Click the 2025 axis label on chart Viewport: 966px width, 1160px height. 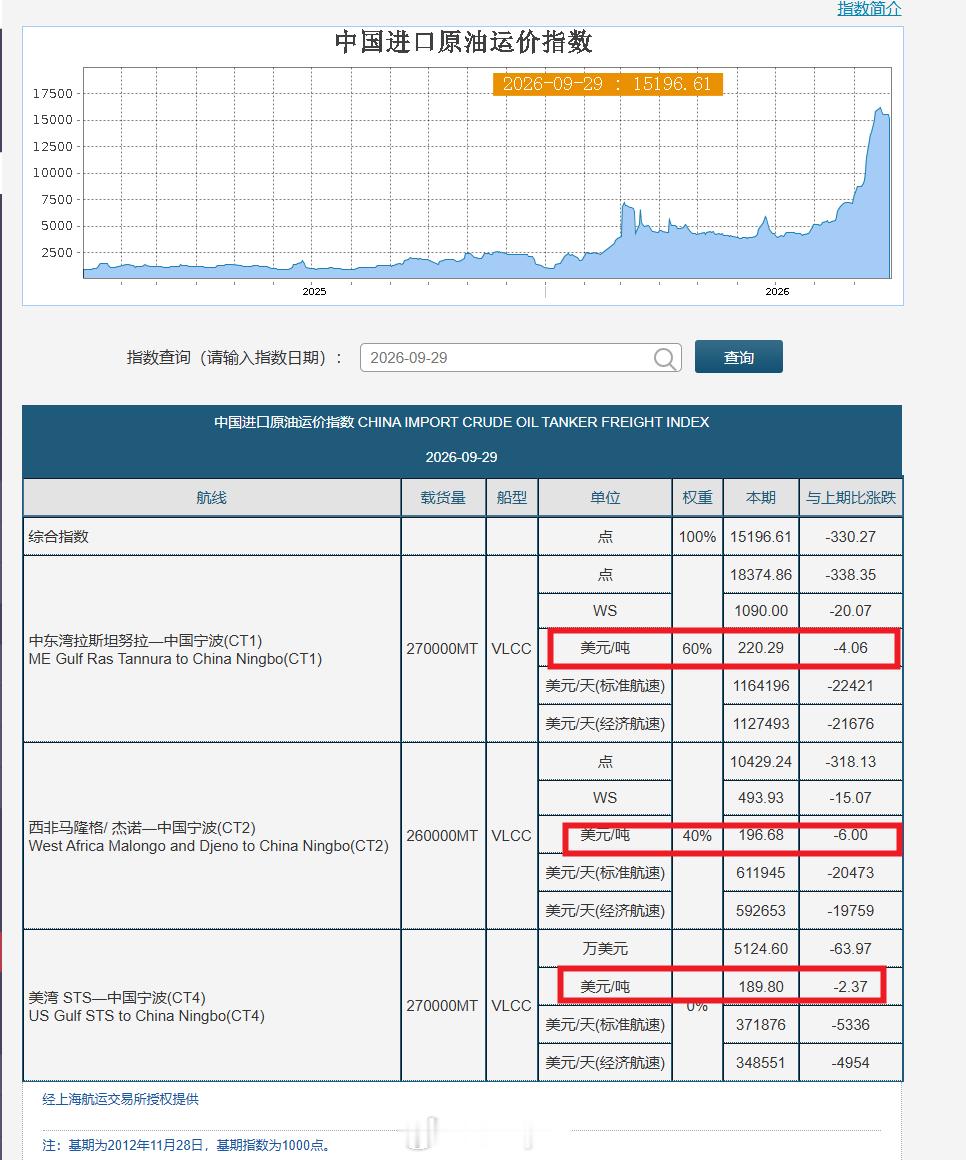tap(314, 291)
